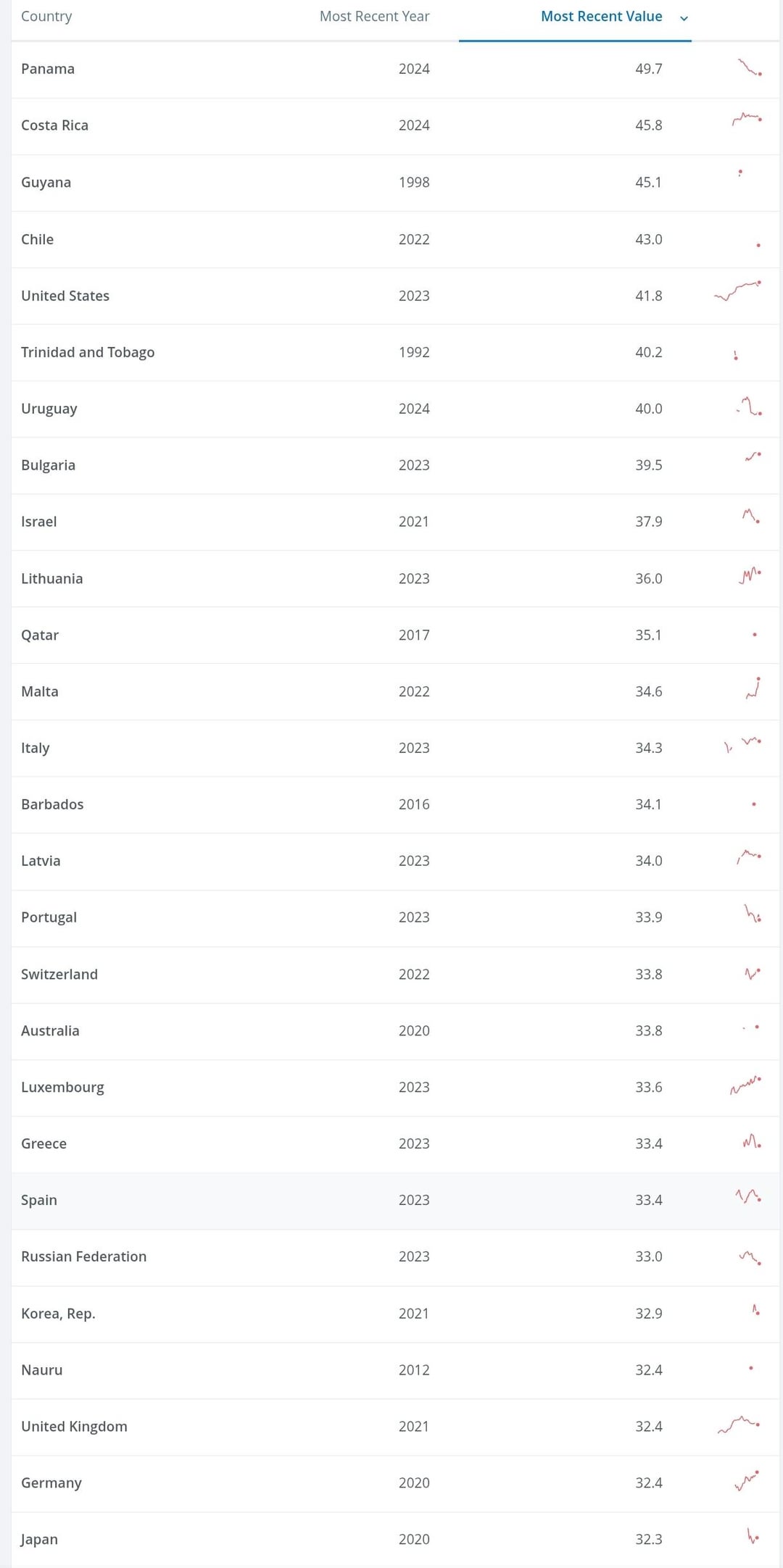Open the United Kingdom sparkline graph
The width and height of the screenshot is (783, 1568).
pos(739,1424)
